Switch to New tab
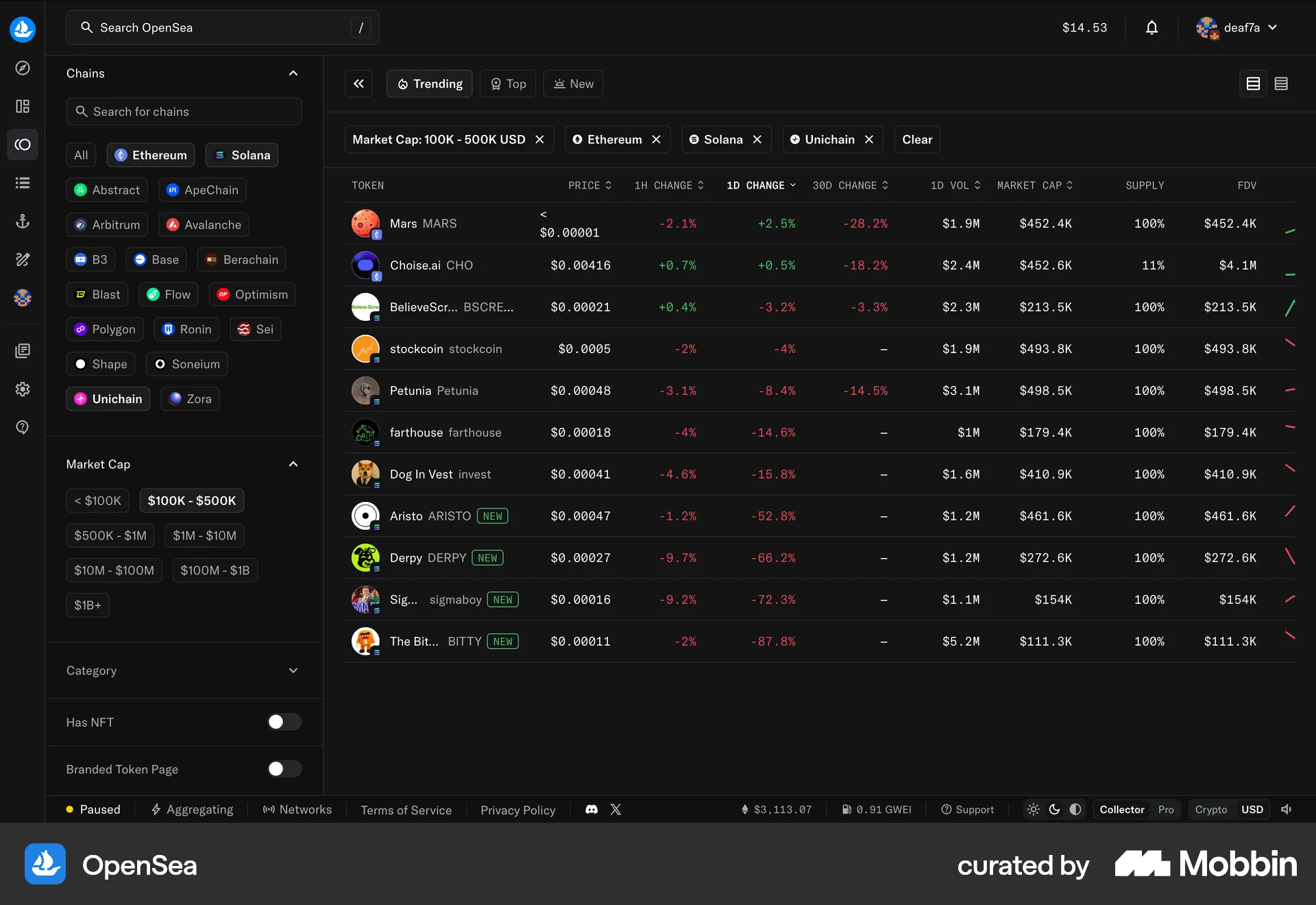The image size is (1316, 905). pos(574,84)
